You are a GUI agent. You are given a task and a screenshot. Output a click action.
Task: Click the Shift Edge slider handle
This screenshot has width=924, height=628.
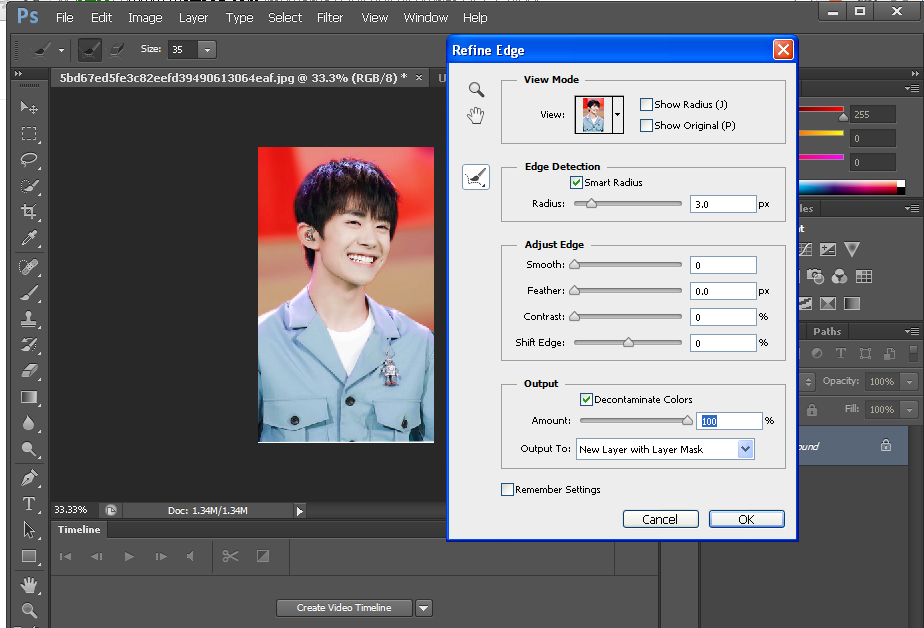[x=628, y=343]
